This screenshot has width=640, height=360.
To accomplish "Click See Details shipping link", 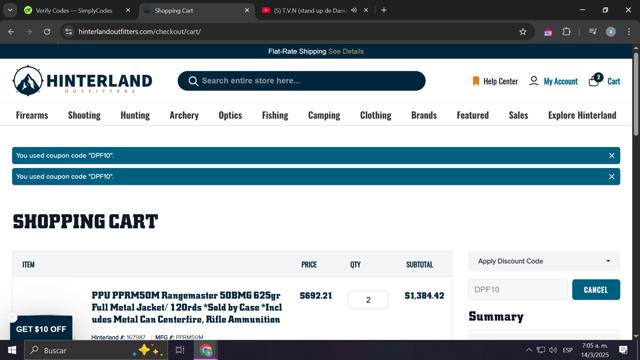I will click(x=346, y=51).
